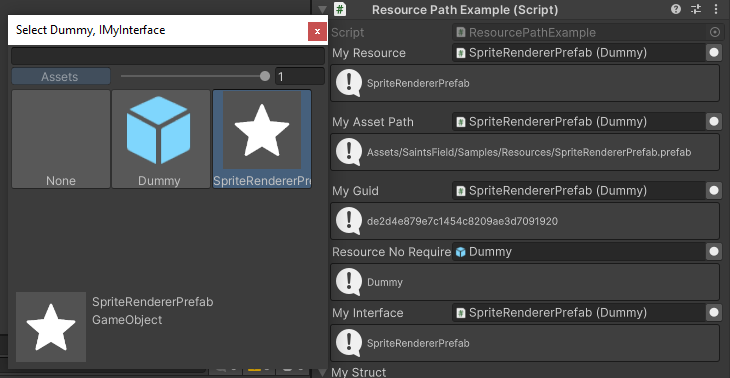Click the picker search field
Viewport: 730px width, 378px height.
point(168,56)
